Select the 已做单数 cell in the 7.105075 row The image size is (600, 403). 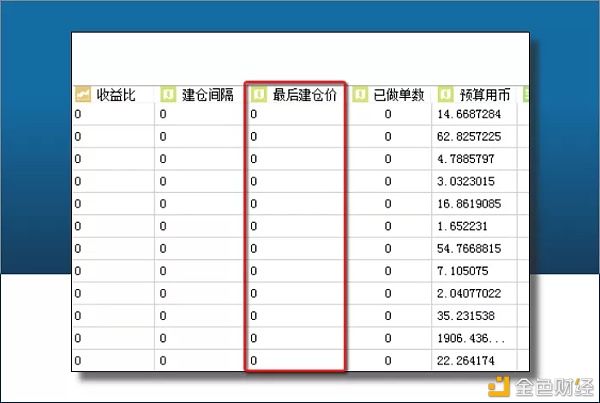(389, 271)
